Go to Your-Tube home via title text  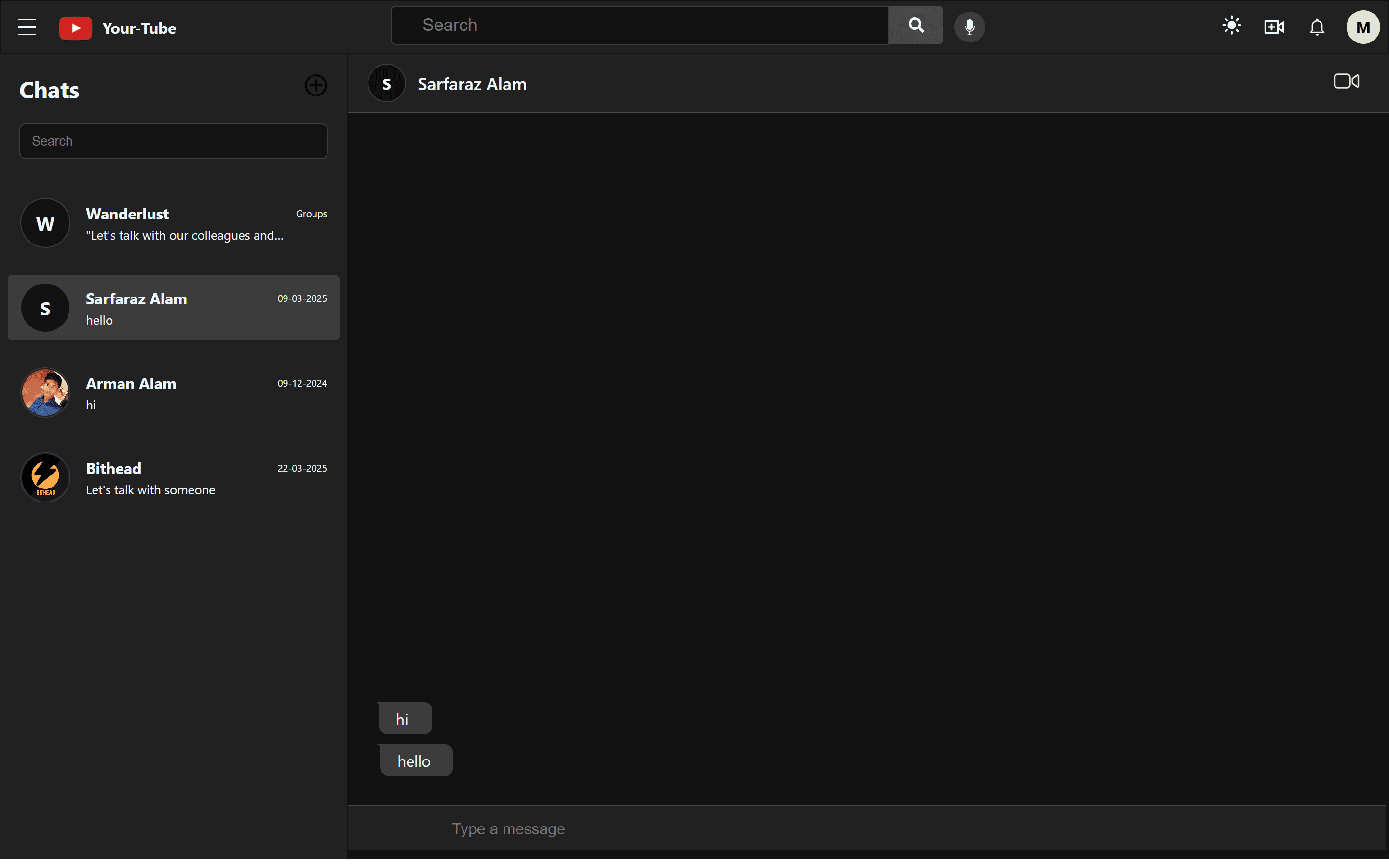coord(139,28)
